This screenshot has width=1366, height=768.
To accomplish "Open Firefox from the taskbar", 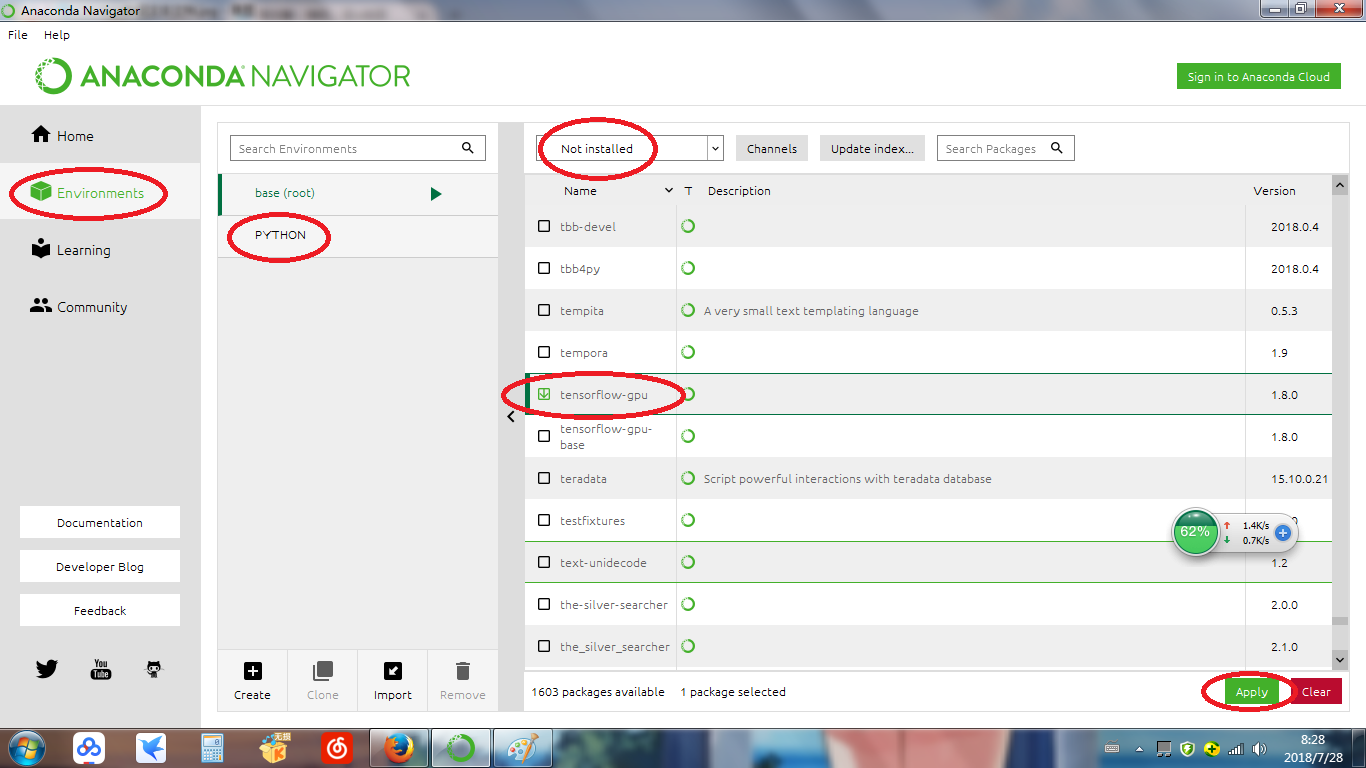I will coord(399,748).
